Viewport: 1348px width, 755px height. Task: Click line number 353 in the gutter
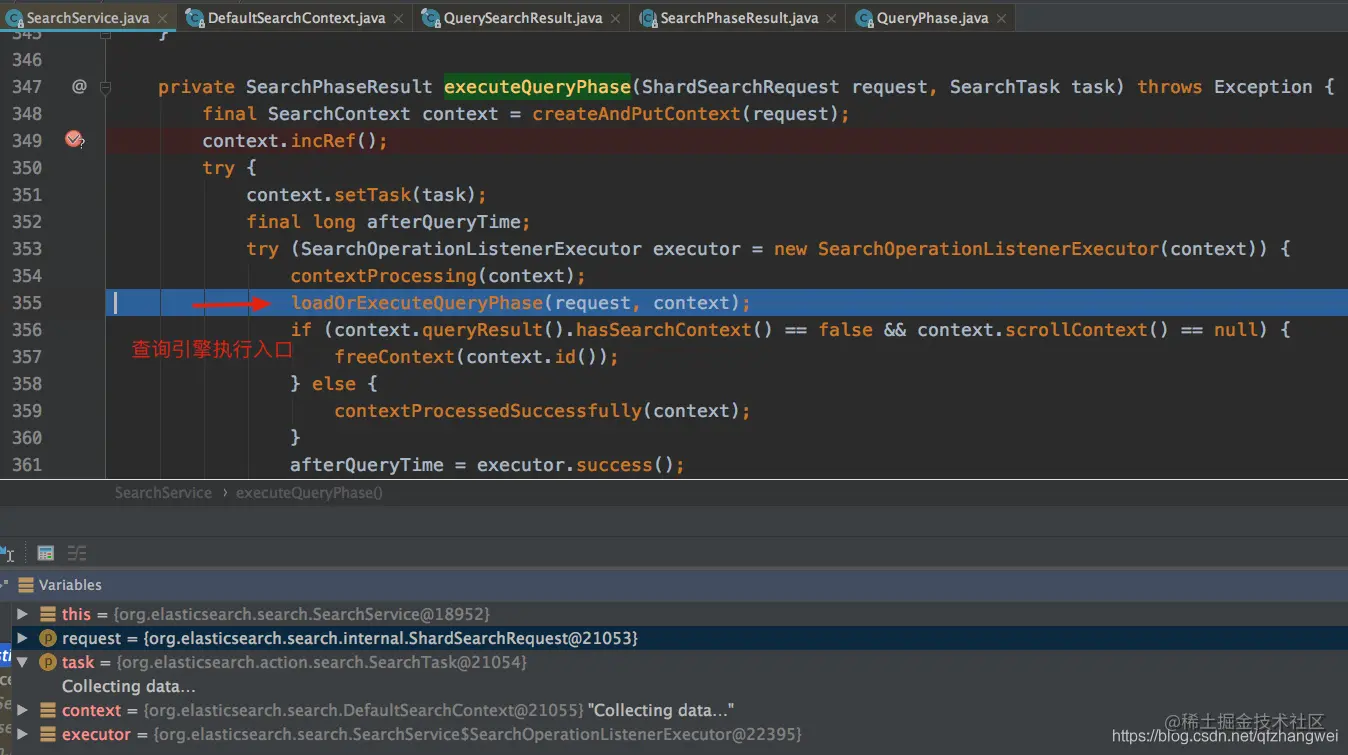[27, 249]
